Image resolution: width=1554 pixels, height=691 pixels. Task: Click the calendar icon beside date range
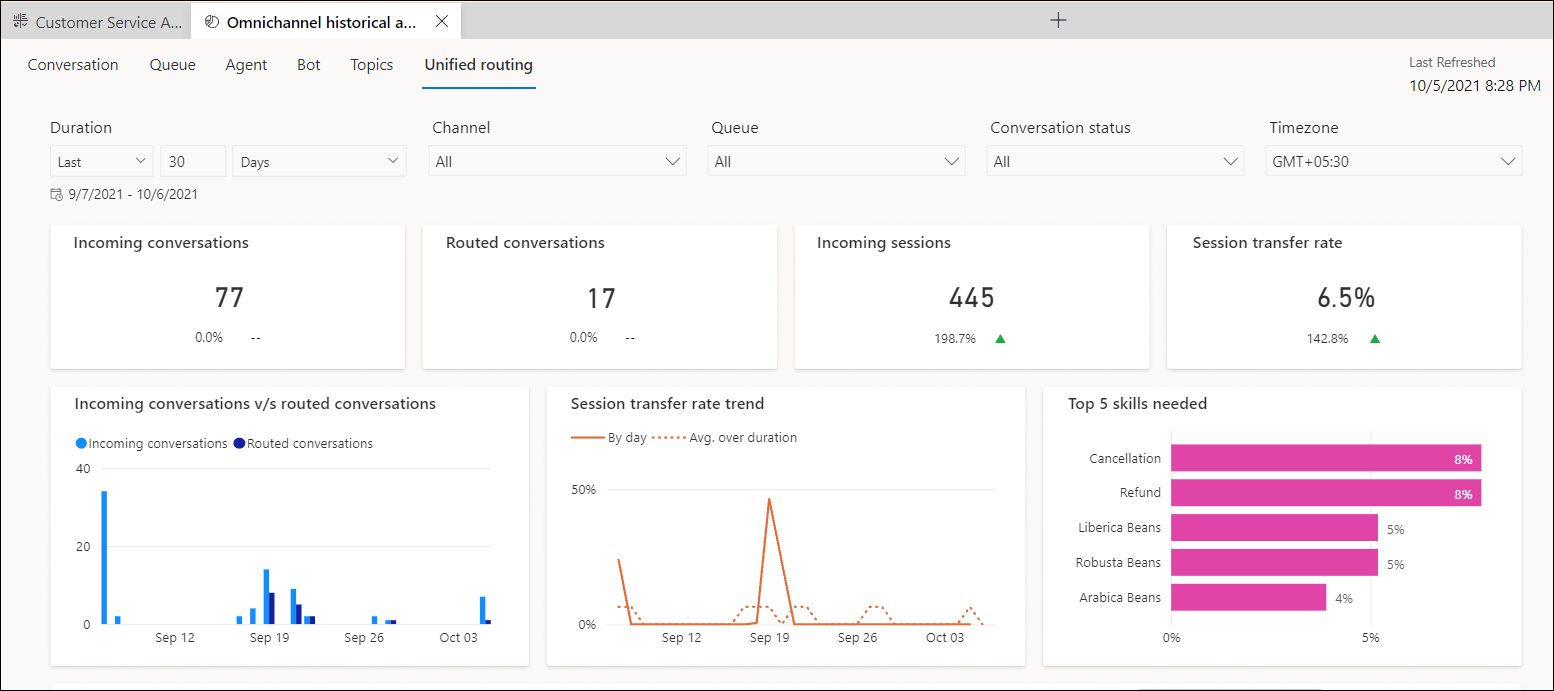click(57, 195)
